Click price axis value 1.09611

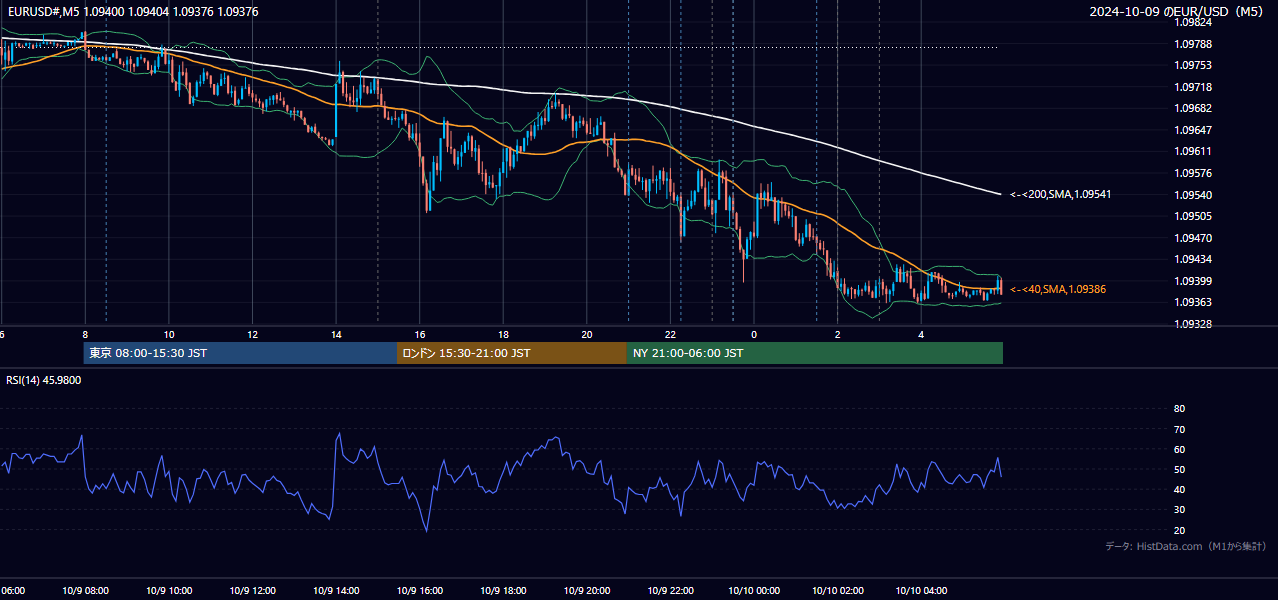1193,151
